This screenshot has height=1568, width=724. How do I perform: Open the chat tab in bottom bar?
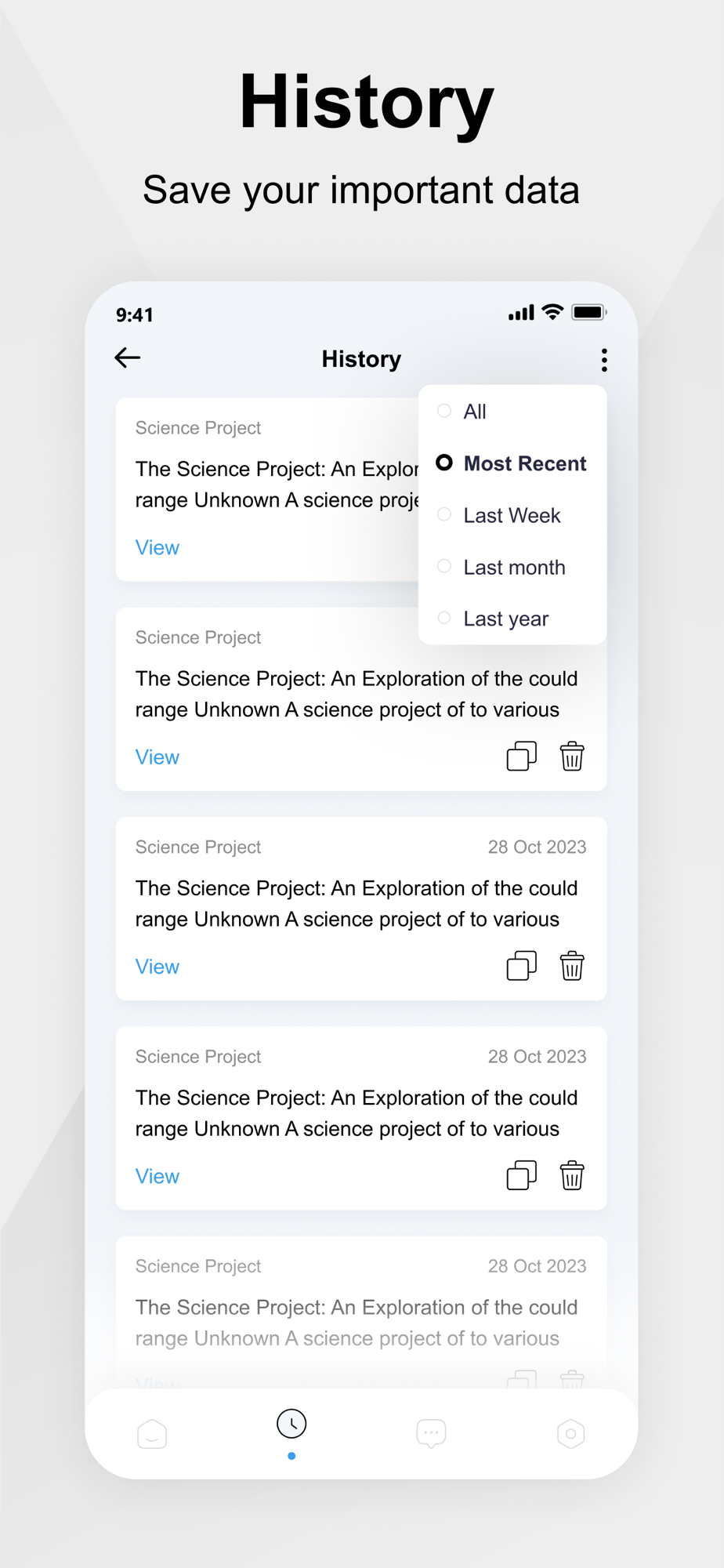[431, 1433]
